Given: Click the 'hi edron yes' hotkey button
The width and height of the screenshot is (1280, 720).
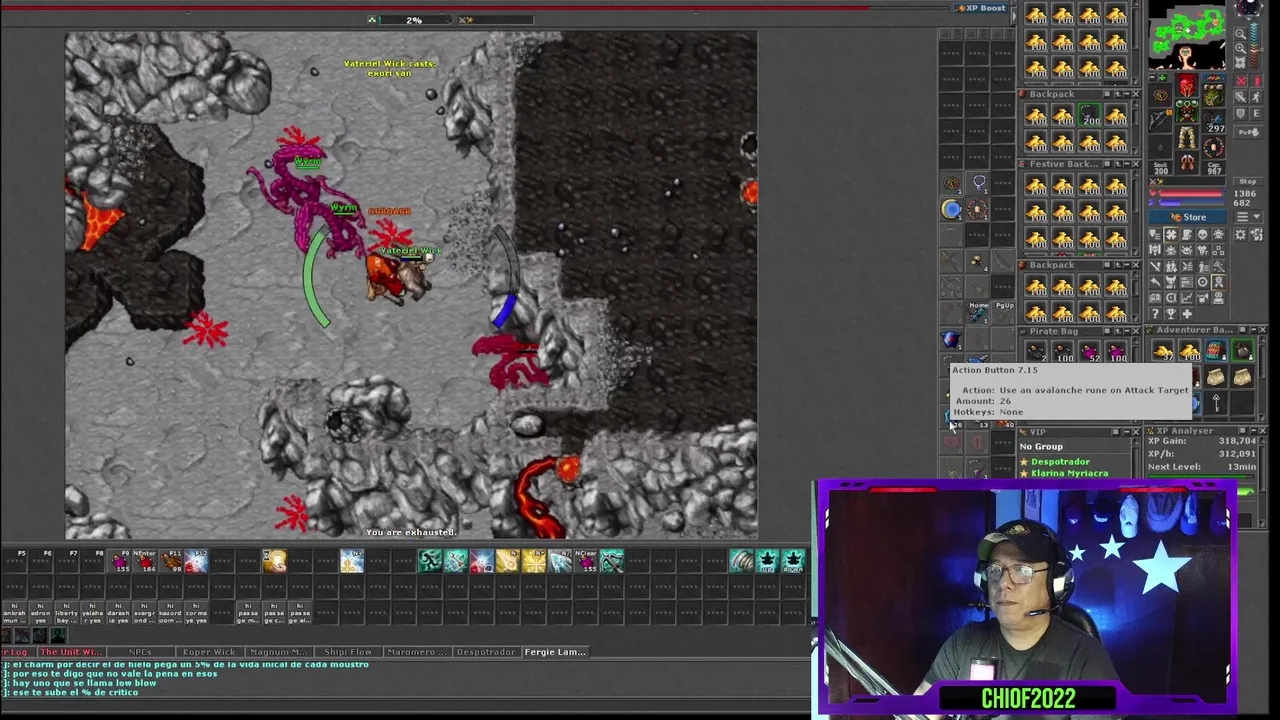Looking at the screenshot, I should coord(40,612).
